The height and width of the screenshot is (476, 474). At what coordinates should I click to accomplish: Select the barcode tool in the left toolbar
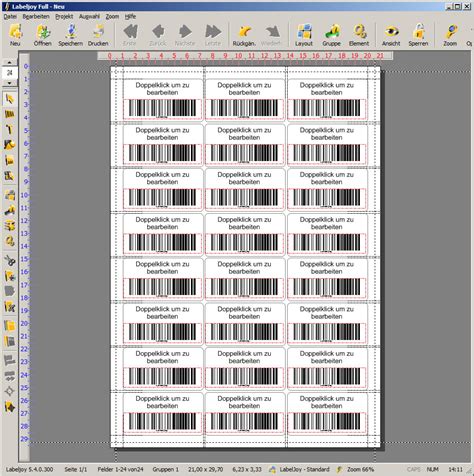coord(10,114)
